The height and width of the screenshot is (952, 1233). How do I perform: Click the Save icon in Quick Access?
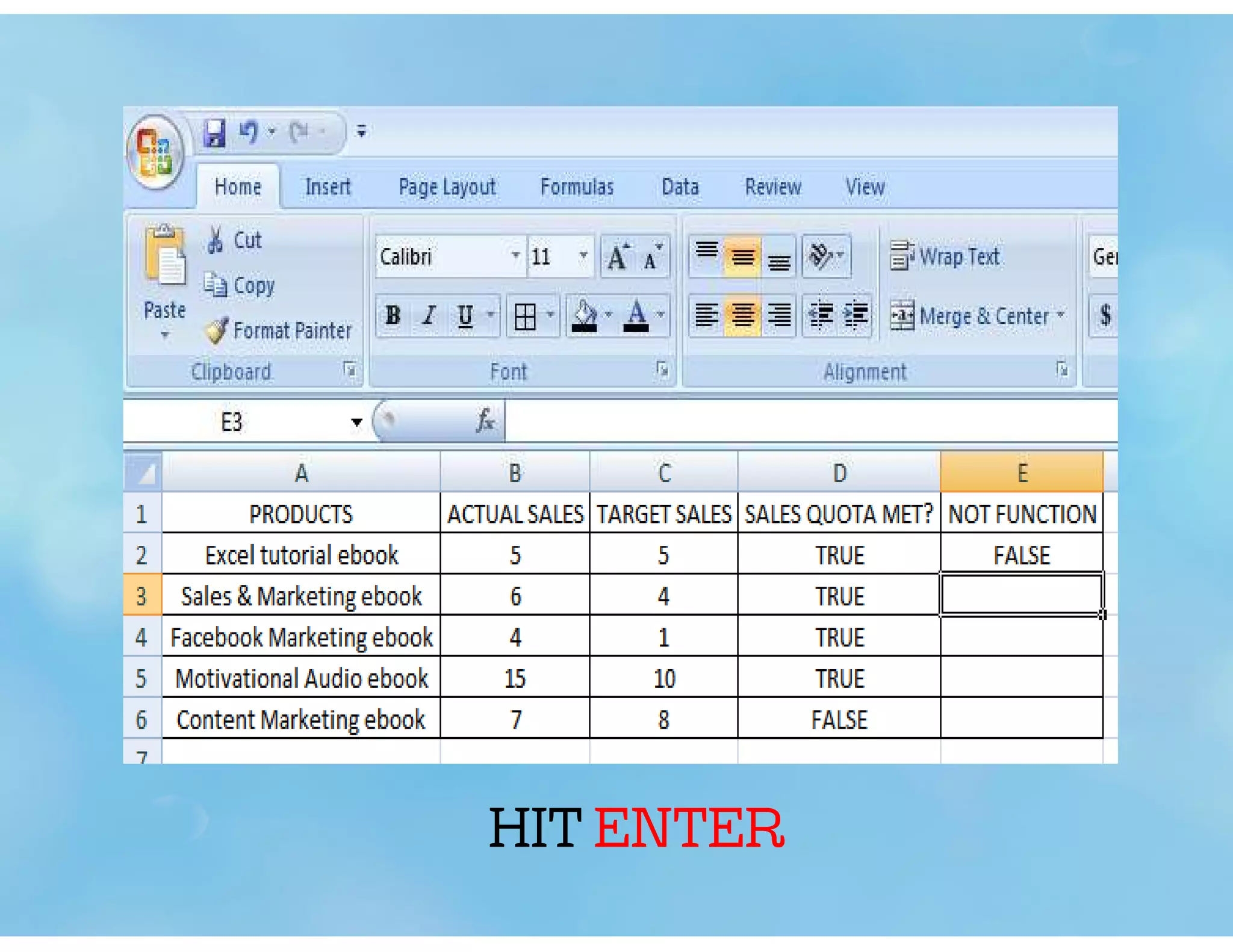coord(214,132)
